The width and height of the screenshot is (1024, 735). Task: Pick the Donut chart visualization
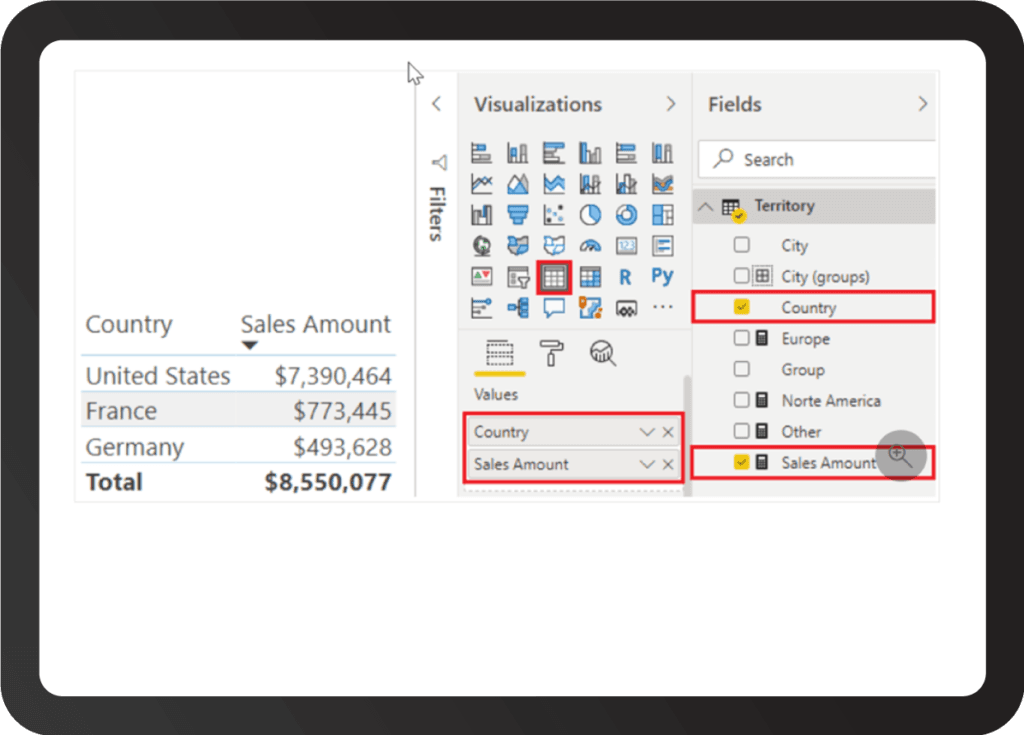[626, 215]
